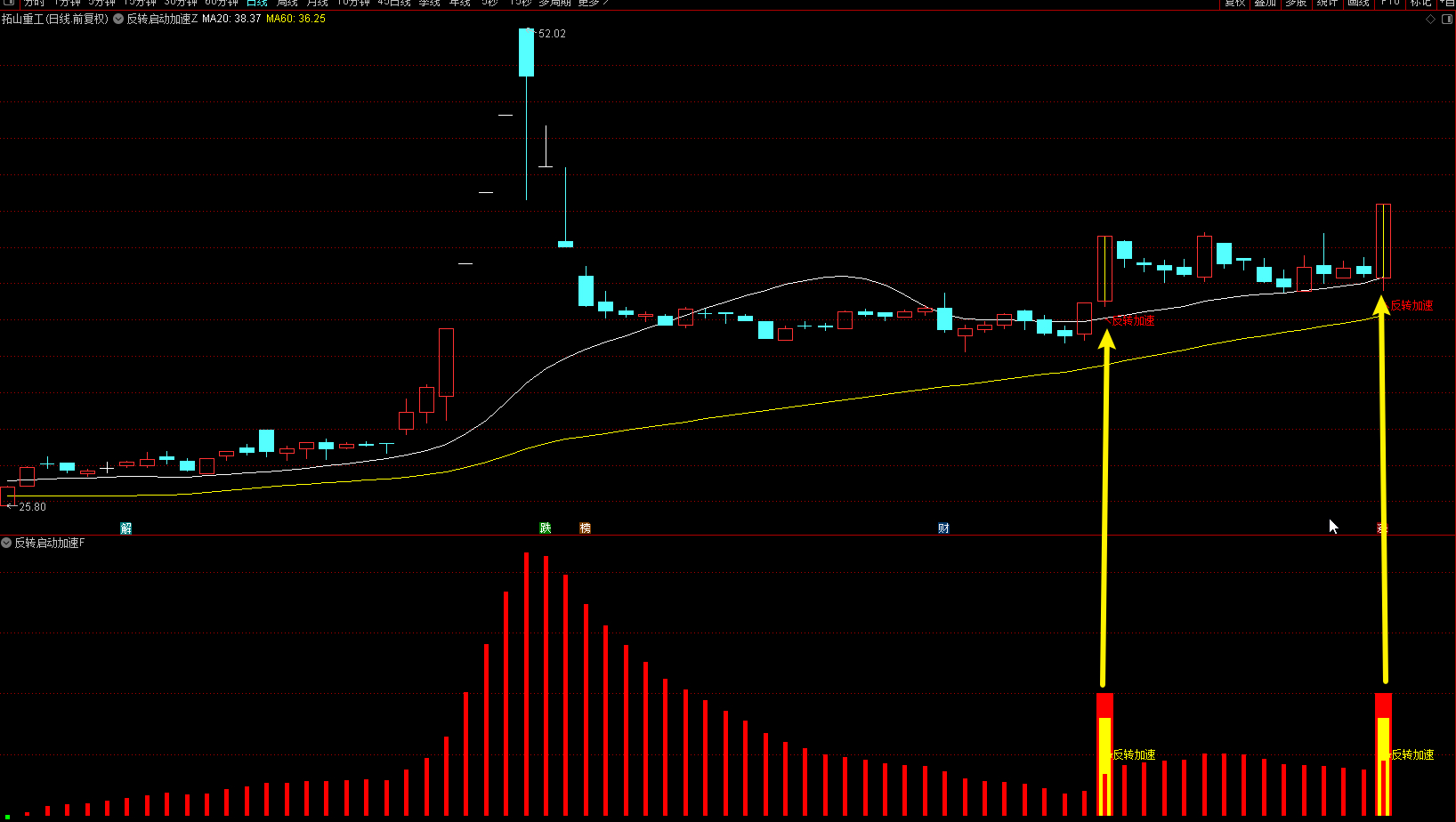Select the 30分钟 period tab
Screen dimensions: 1456x822
[181, 3]
